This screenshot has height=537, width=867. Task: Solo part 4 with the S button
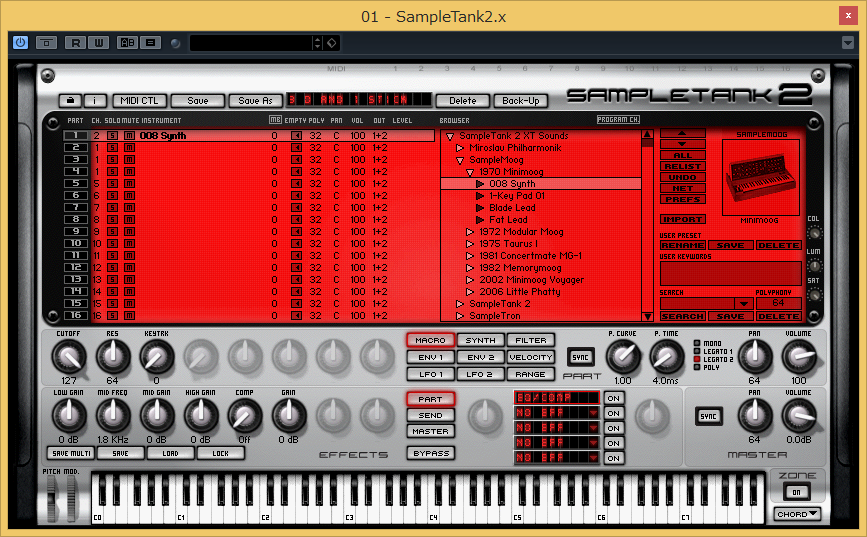pos(112,172)
